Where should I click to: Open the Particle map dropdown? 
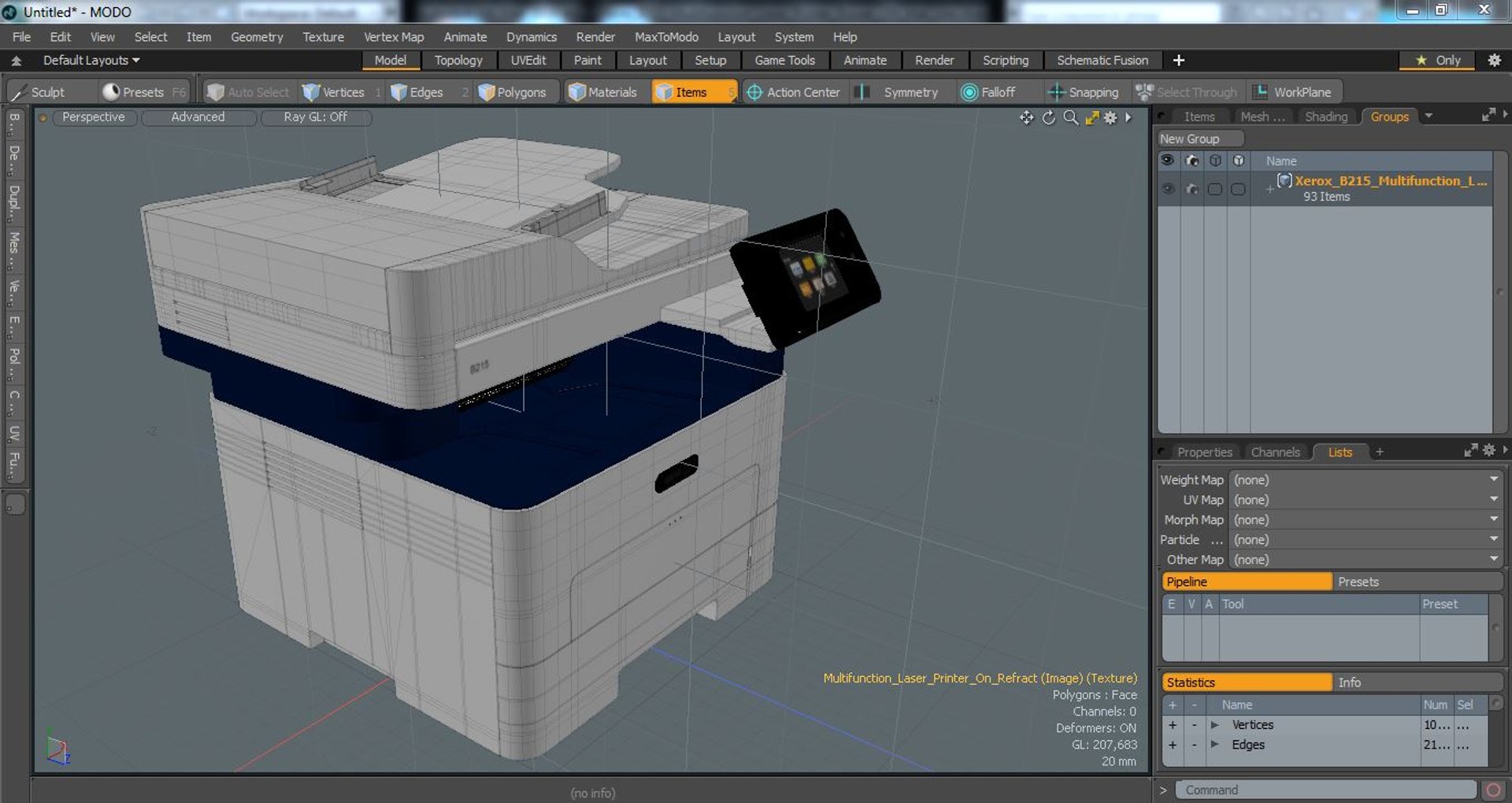click(x=1366, y=539)
